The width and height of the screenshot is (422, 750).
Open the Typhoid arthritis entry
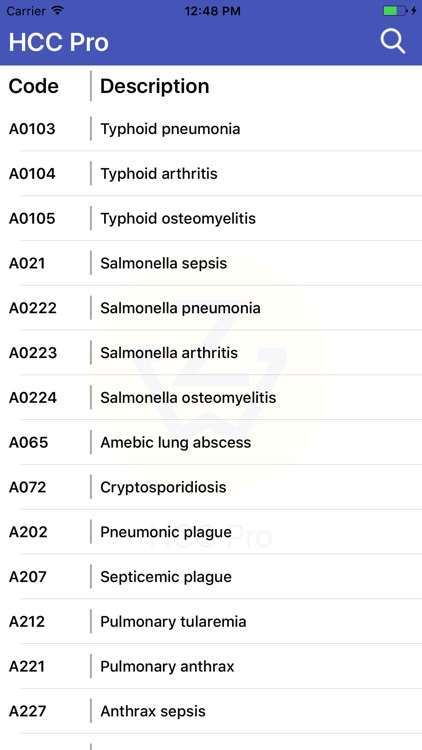211,174
